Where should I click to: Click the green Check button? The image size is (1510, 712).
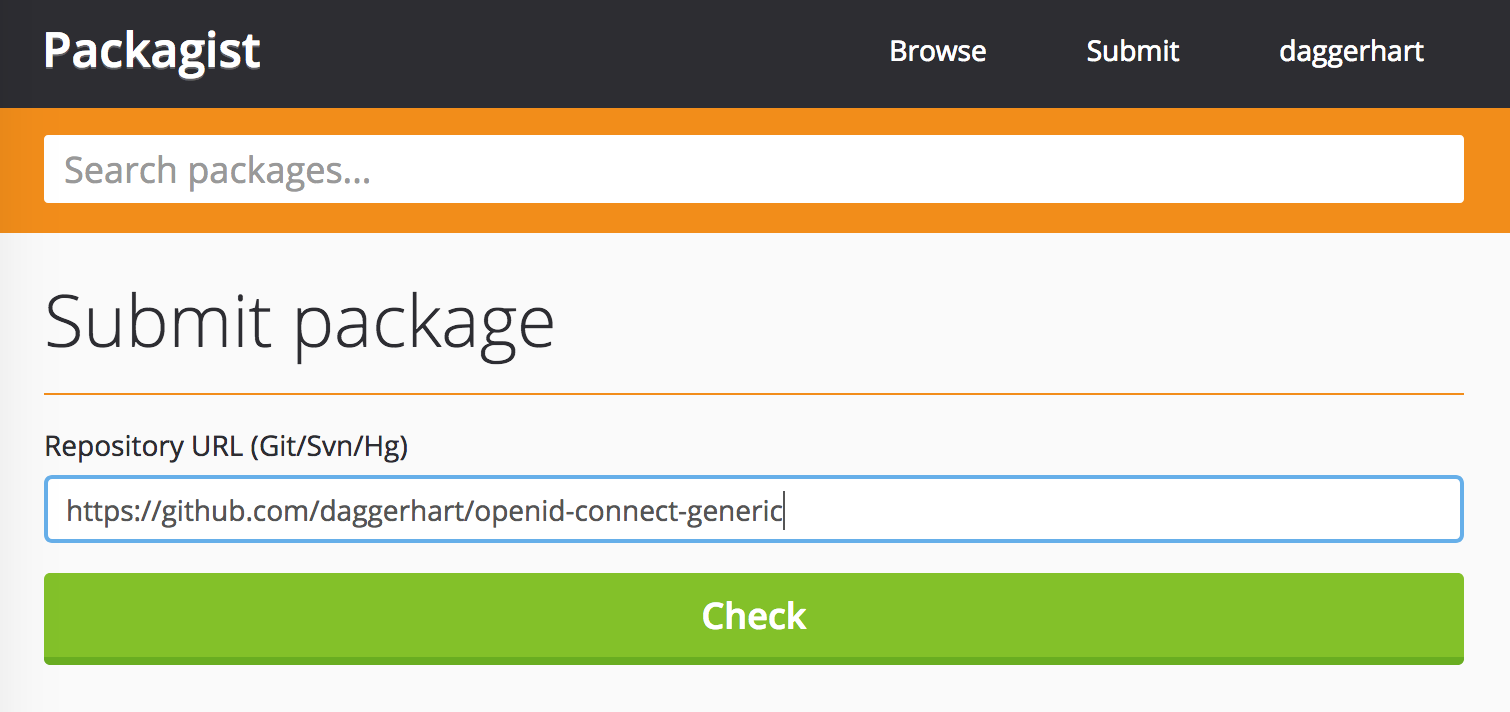click(x=754, y=618)
